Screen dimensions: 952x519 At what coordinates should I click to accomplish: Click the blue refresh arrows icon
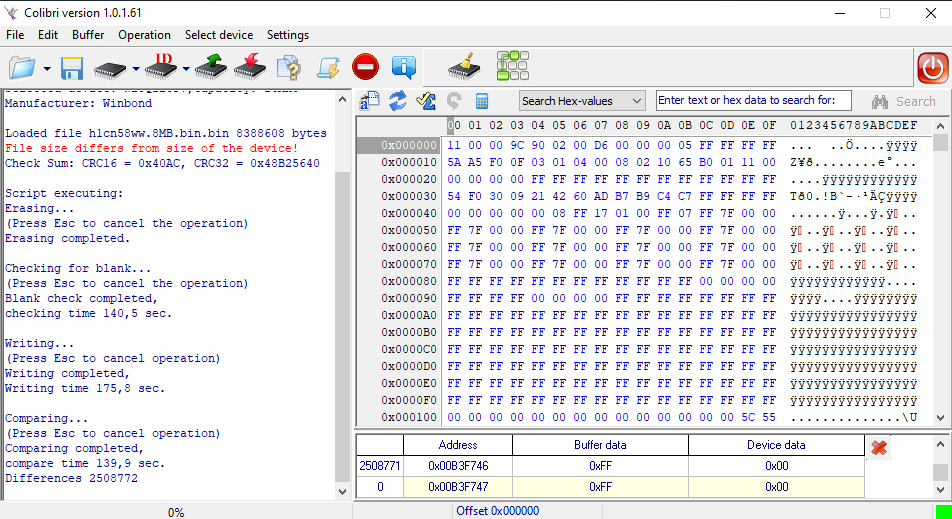pyautogui.click(x=398, y=101)
